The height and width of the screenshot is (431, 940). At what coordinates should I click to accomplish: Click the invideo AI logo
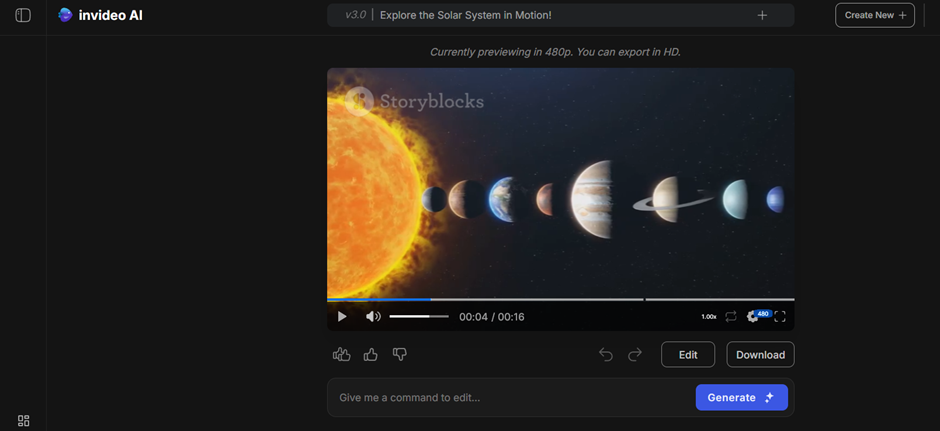point(100,15)
